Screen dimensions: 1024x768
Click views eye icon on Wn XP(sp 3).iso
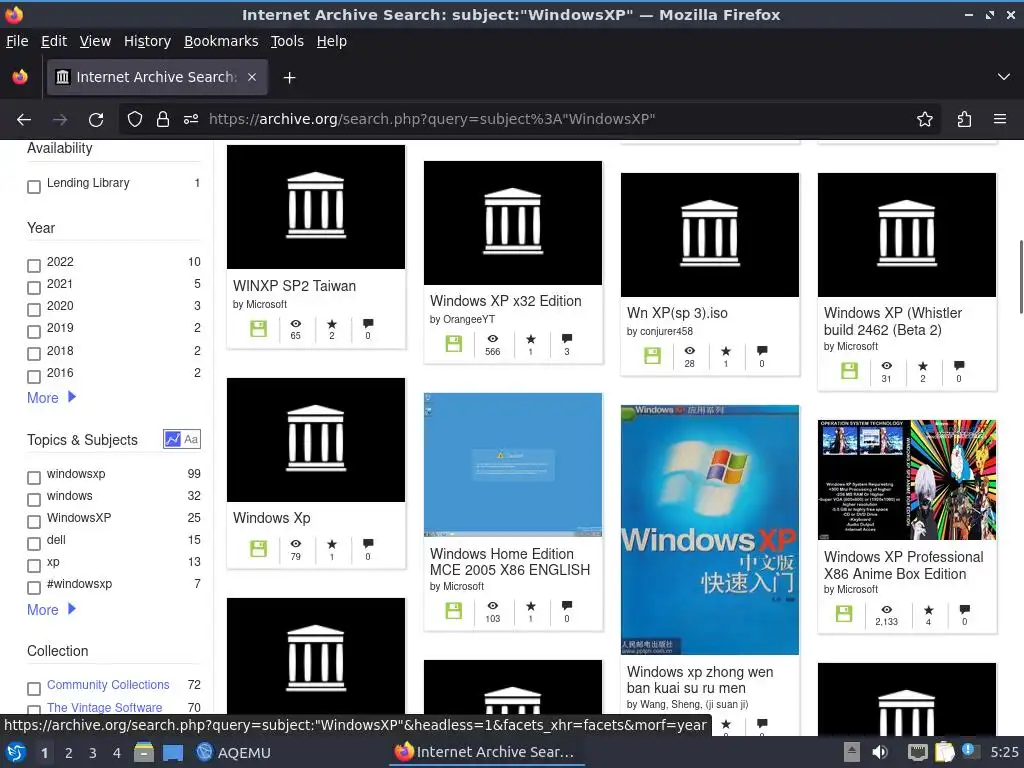[690, 351]
